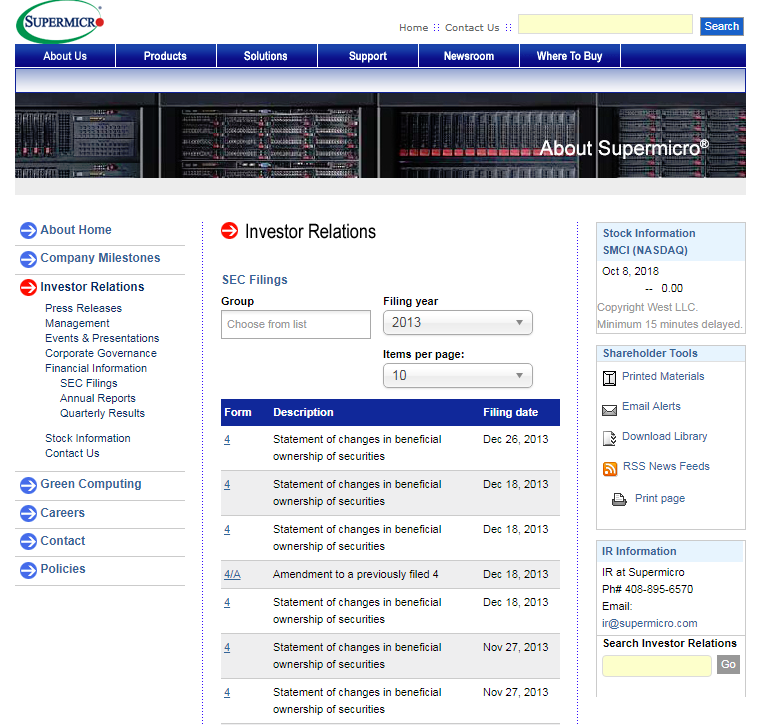
Task: Open the Newsroom menu
Action: tap(469, 56)
